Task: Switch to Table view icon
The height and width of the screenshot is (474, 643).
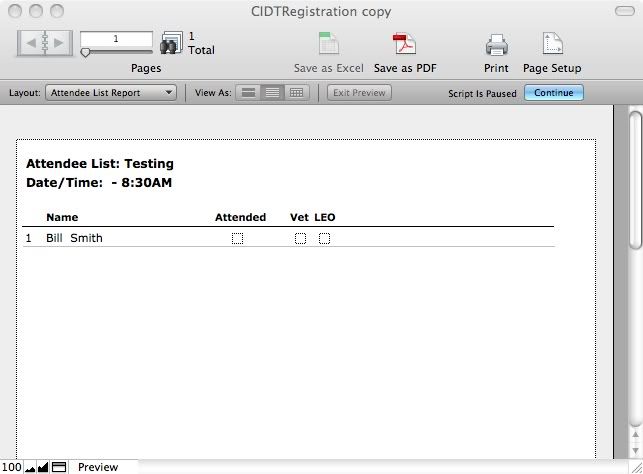Action: (x=296, y=93)
